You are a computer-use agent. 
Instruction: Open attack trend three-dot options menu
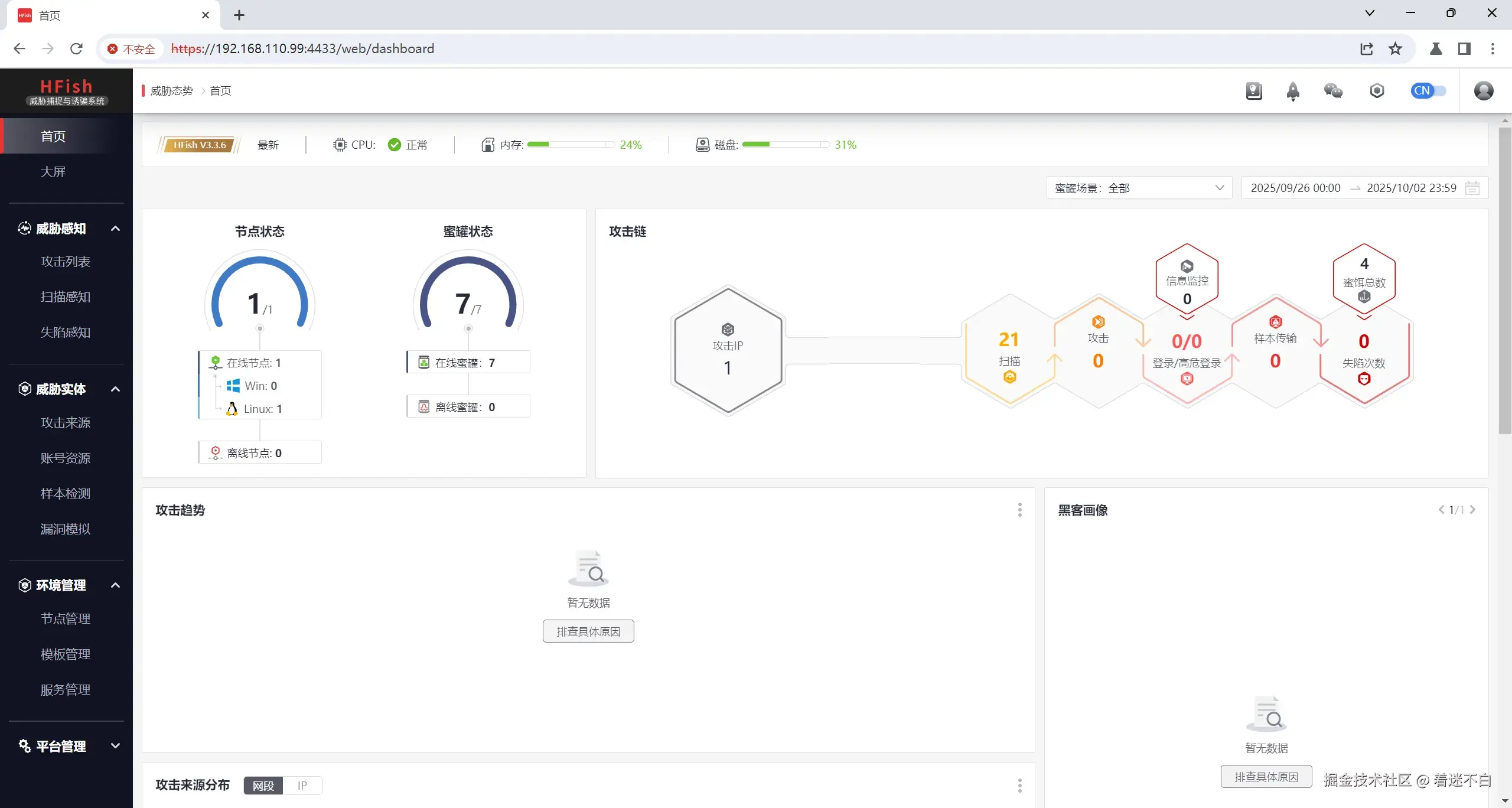1019,510
